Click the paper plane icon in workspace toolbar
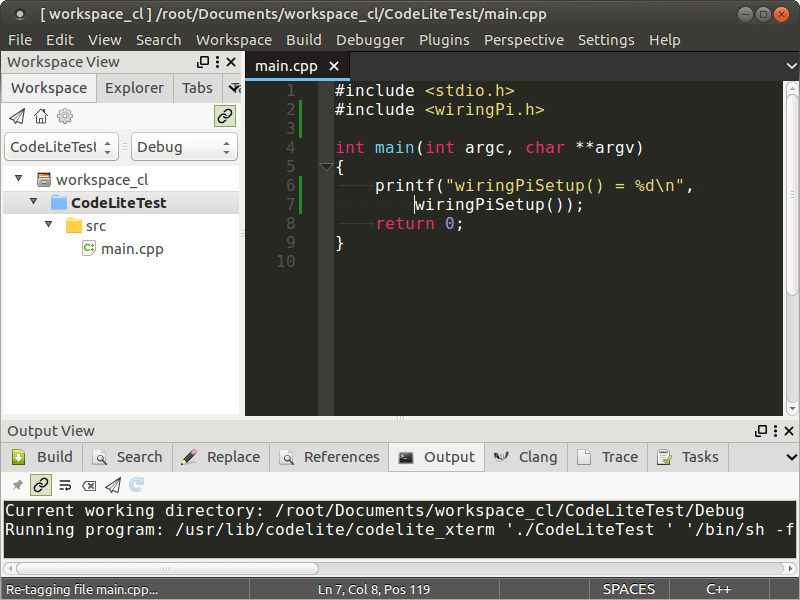Viewport: 800px width, 600px height. [17, 117]
